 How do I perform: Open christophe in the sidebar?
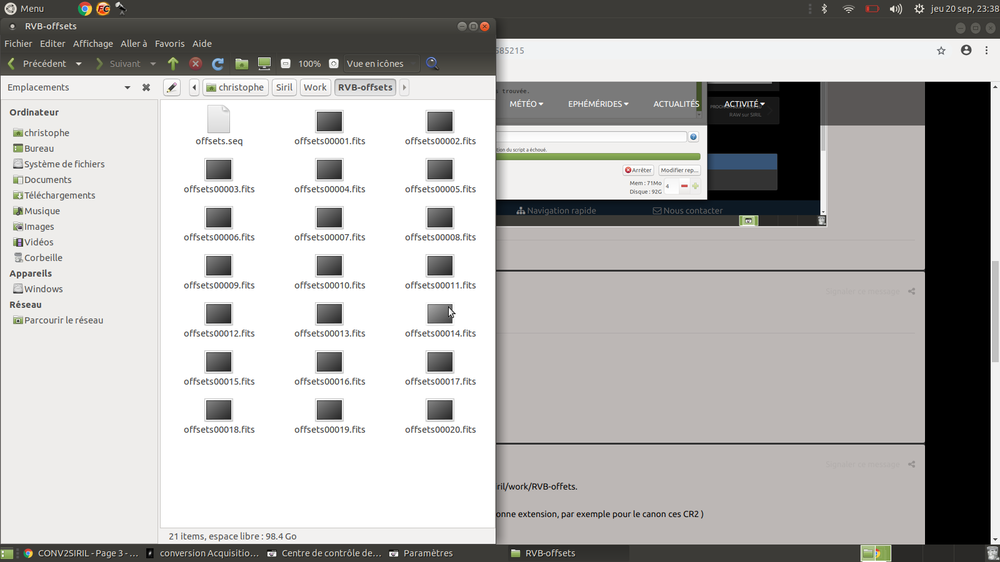pyautogui.click(x=41, y=133)
